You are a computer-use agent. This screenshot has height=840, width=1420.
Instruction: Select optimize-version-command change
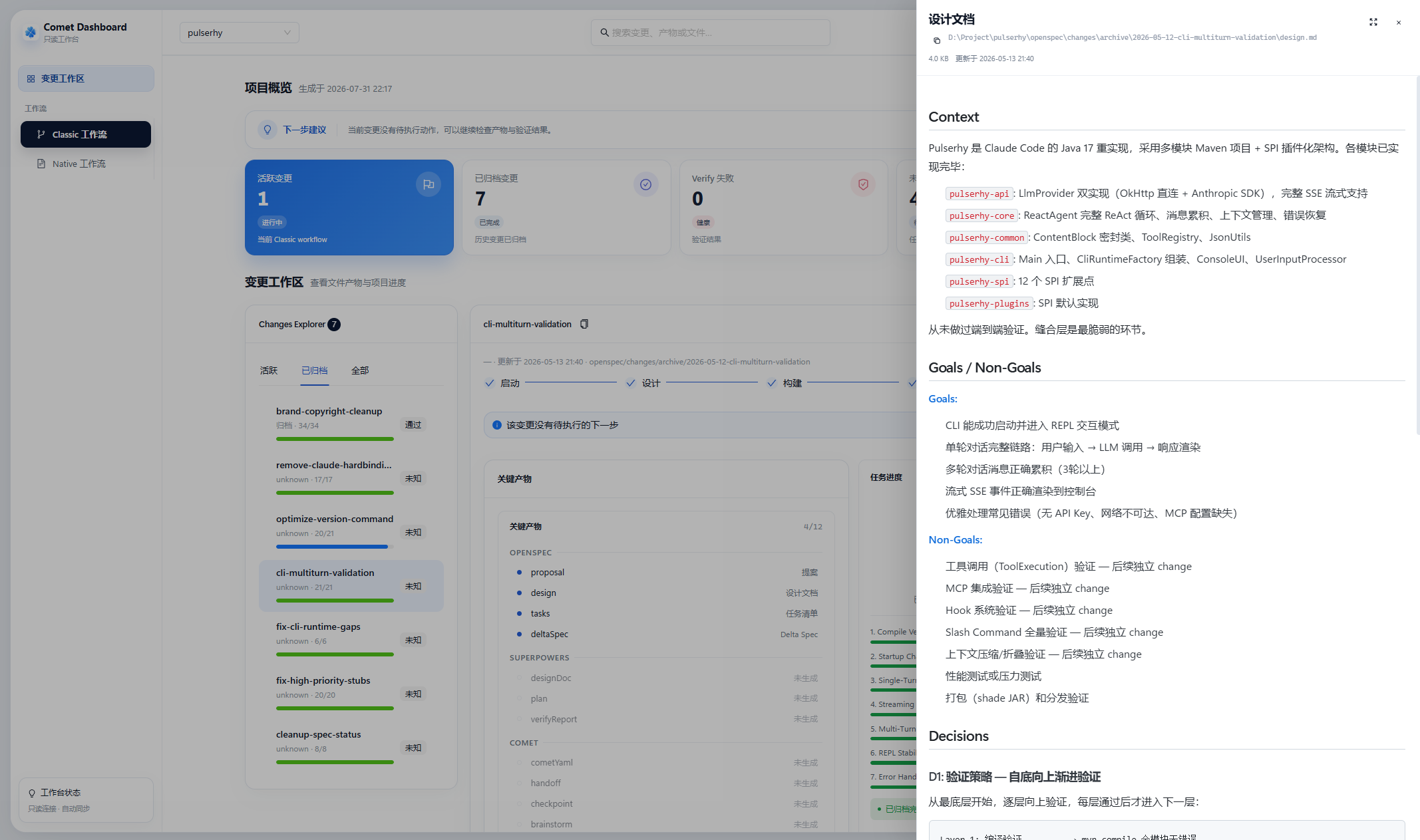[351, 531]
